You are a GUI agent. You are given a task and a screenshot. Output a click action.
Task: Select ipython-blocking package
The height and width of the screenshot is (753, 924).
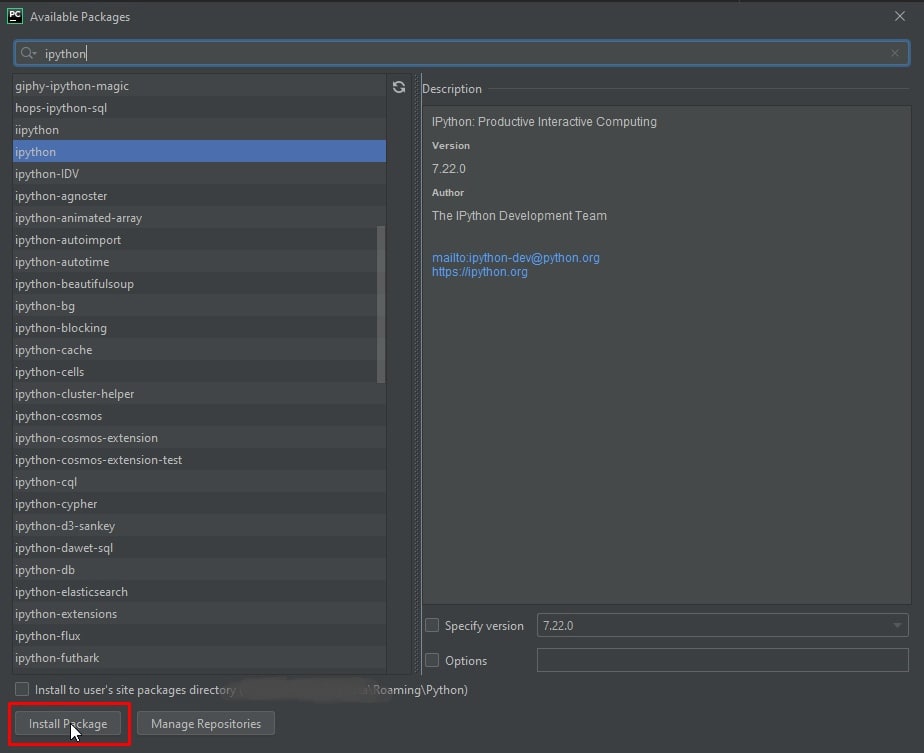(199, 328)
